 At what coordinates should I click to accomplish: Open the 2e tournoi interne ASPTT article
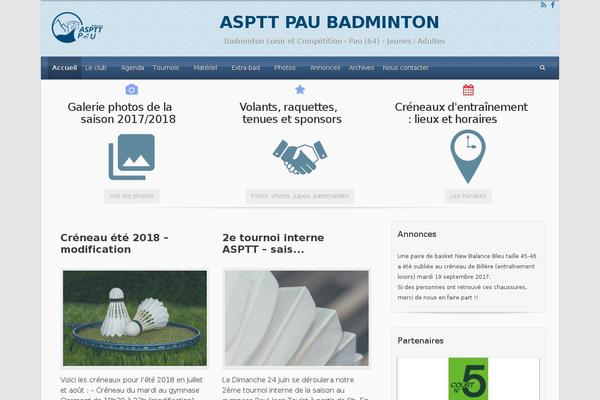point(273,243)
